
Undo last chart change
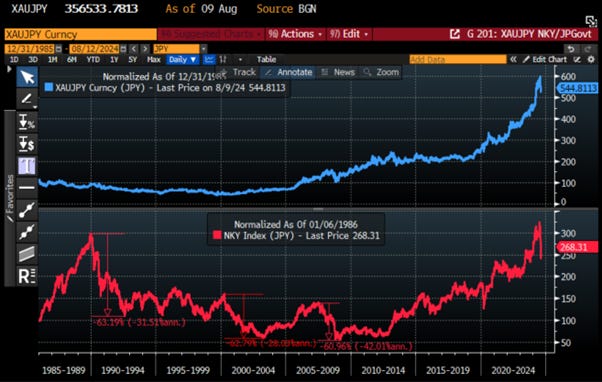point(571,49)
